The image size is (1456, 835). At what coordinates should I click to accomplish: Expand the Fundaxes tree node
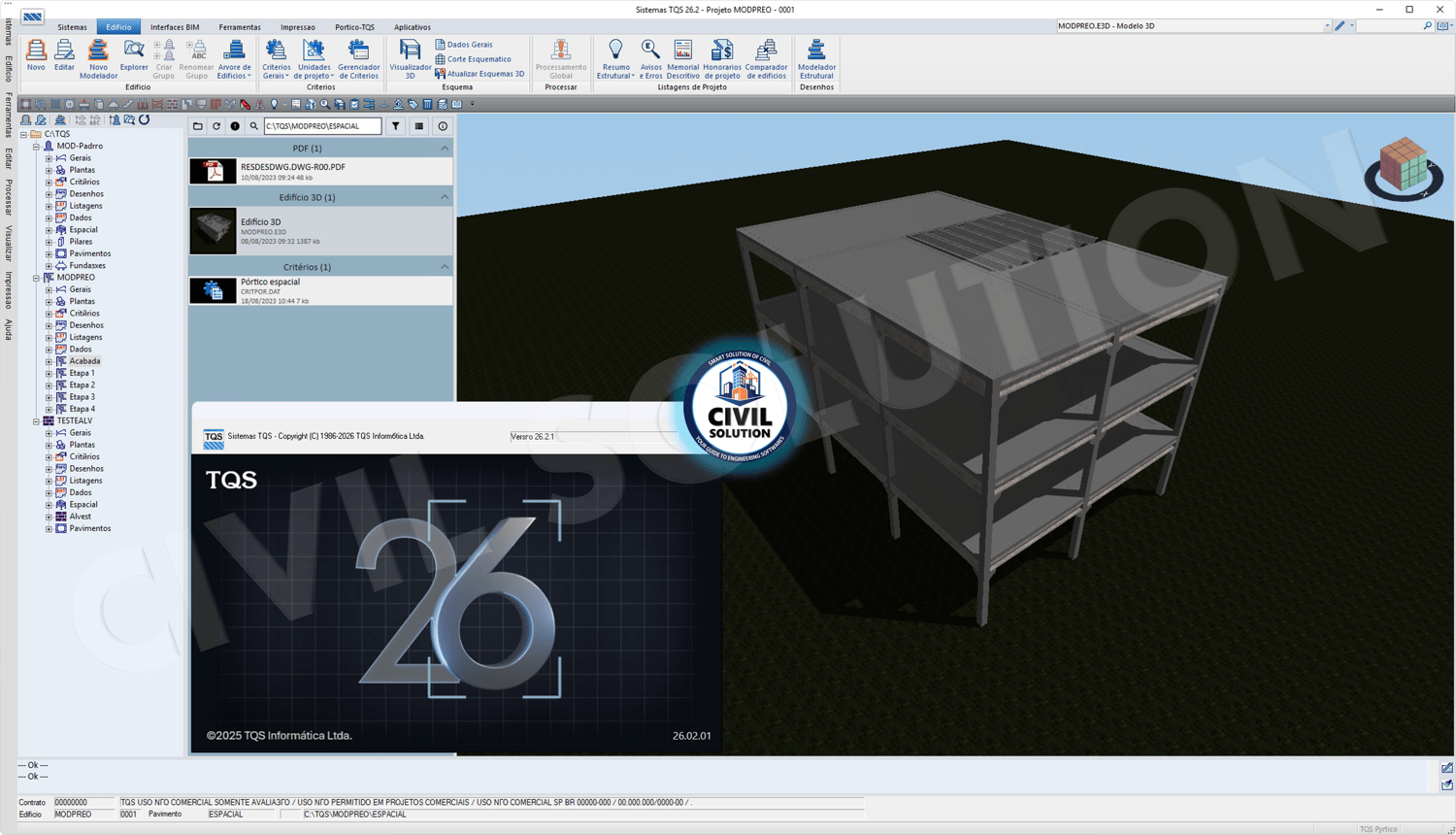coord(49,266)
